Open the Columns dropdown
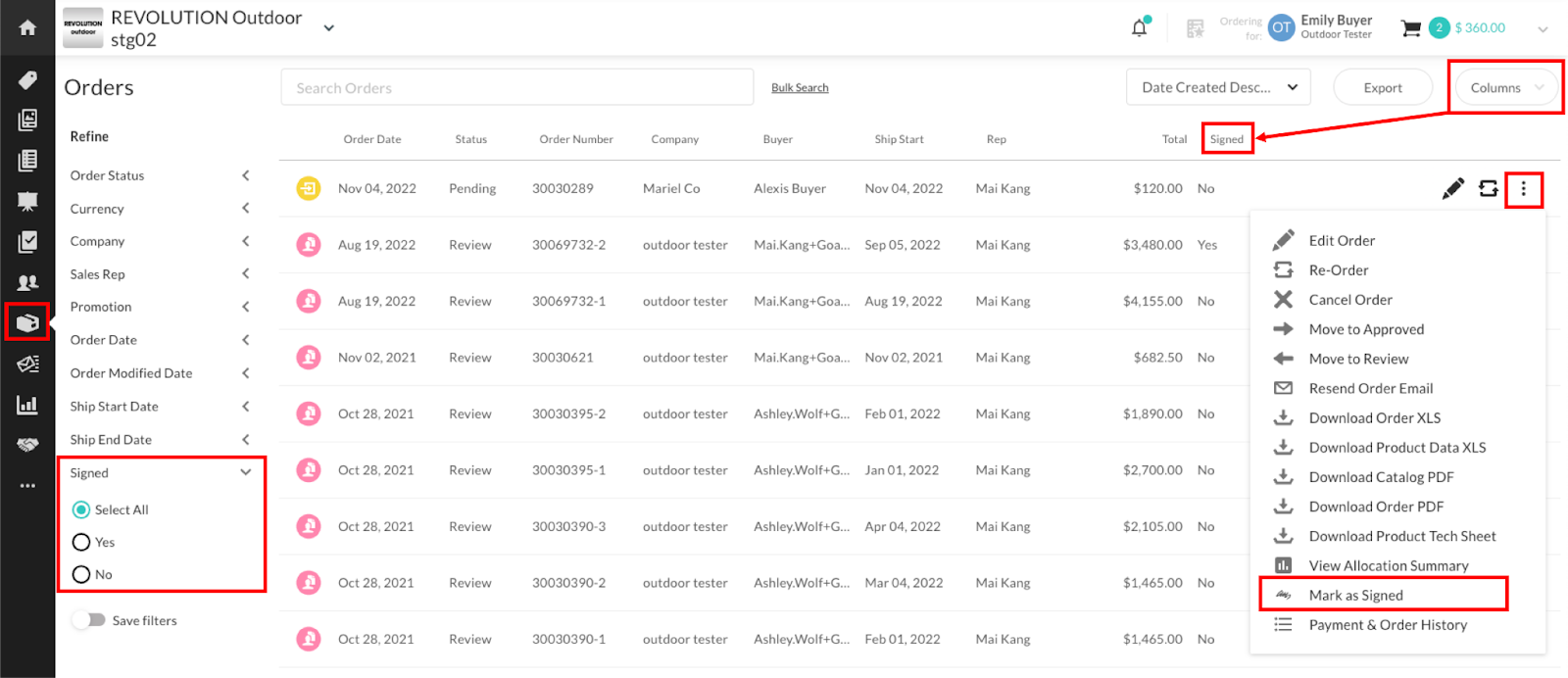This screenshot has width=1568, height=678. click(x=1503, y=87)
